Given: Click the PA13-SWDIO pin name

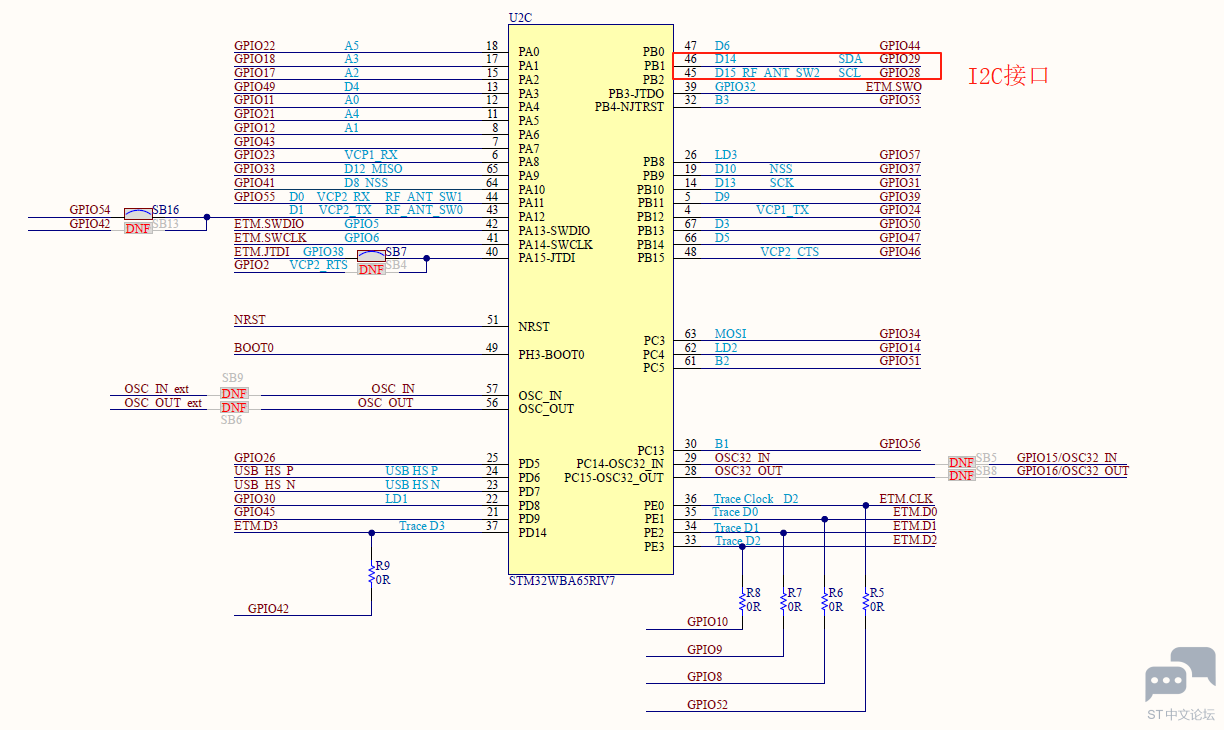Looking at the screenshot, I should (x=554, y=231).
